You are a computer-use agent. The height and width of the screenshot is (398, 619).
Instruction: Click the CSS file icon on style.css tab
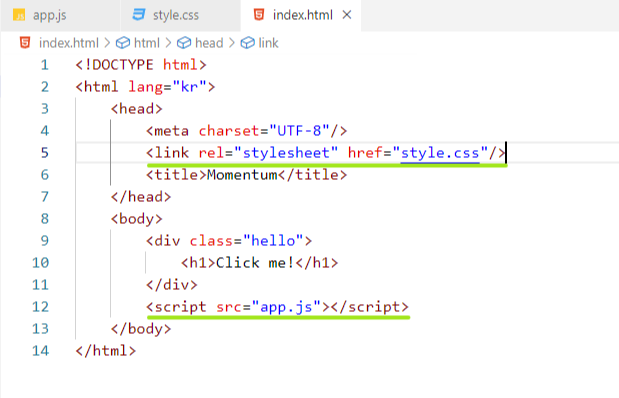139,15
